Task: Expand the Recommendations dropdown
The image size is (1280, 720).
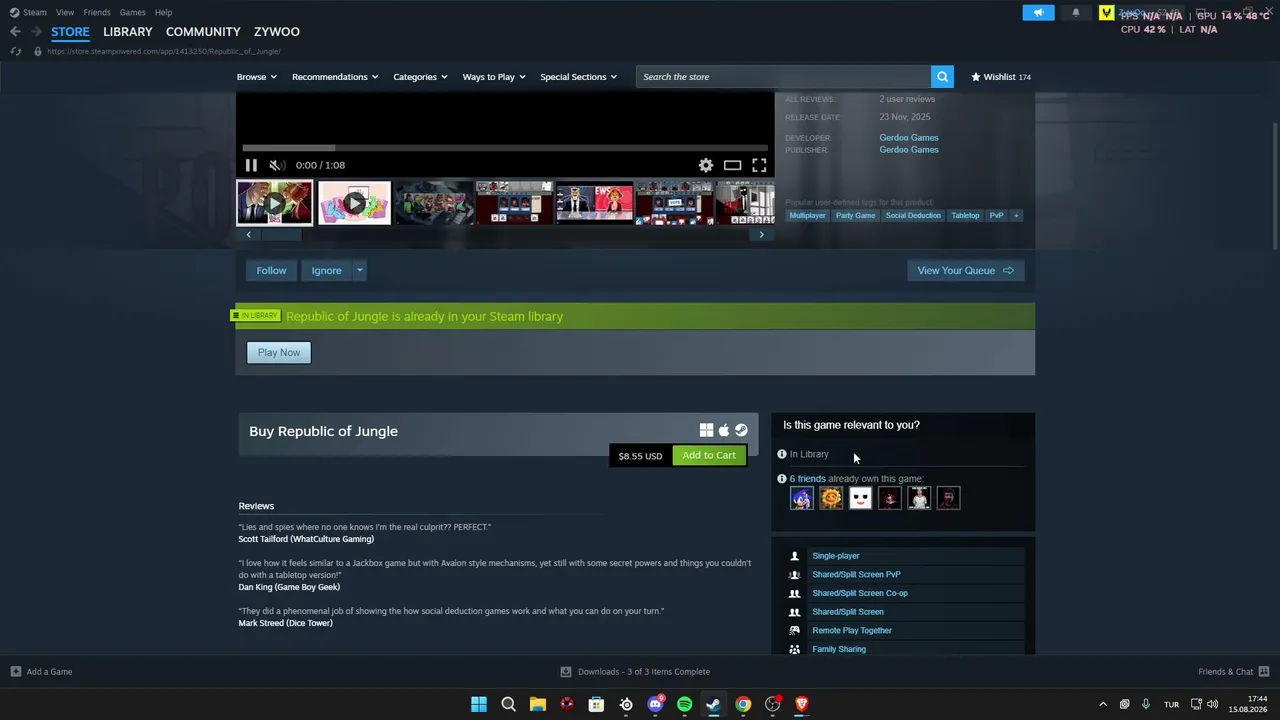Action: click(x=335, y=77)
